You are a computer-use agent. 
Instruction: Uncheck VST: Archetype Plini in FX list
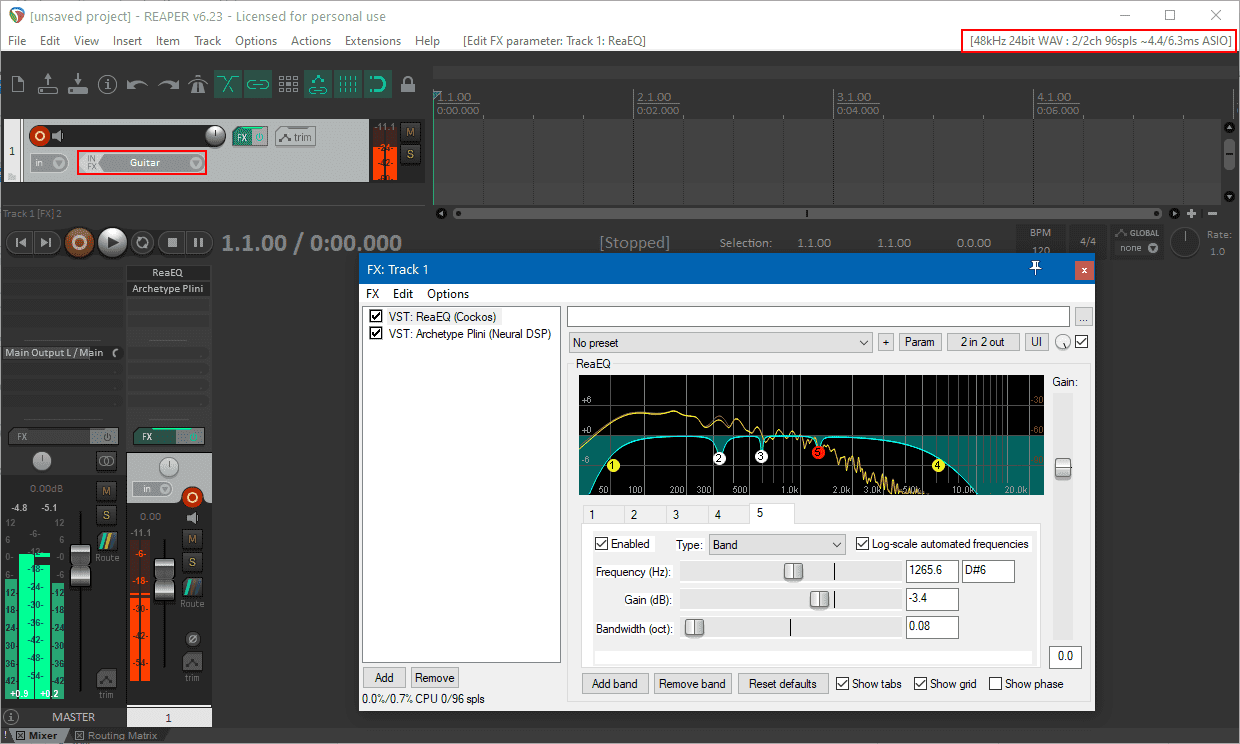coord(376,334)
